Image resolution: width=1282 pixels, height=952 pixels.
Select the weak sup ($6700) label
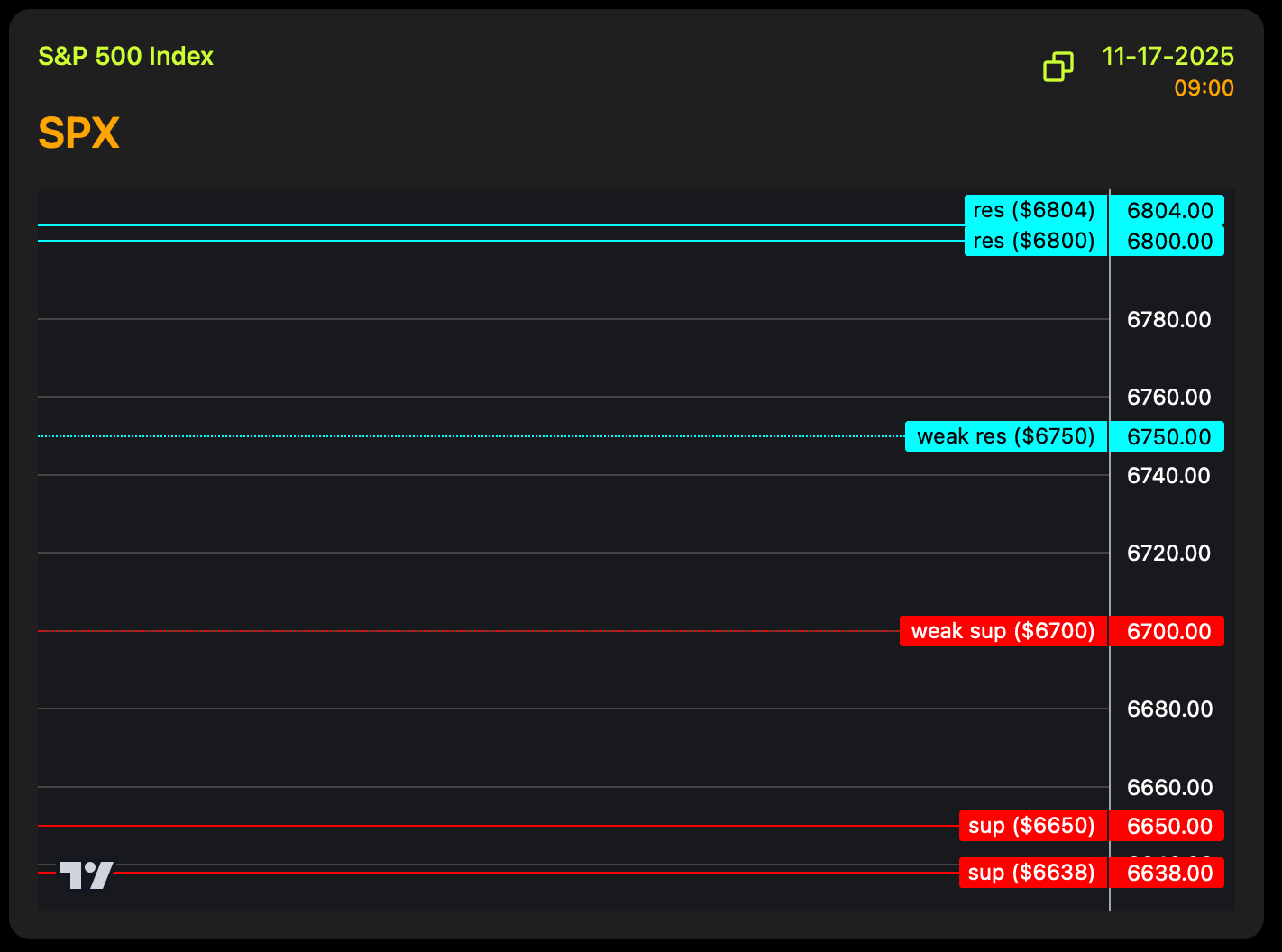coord(1003,631)
